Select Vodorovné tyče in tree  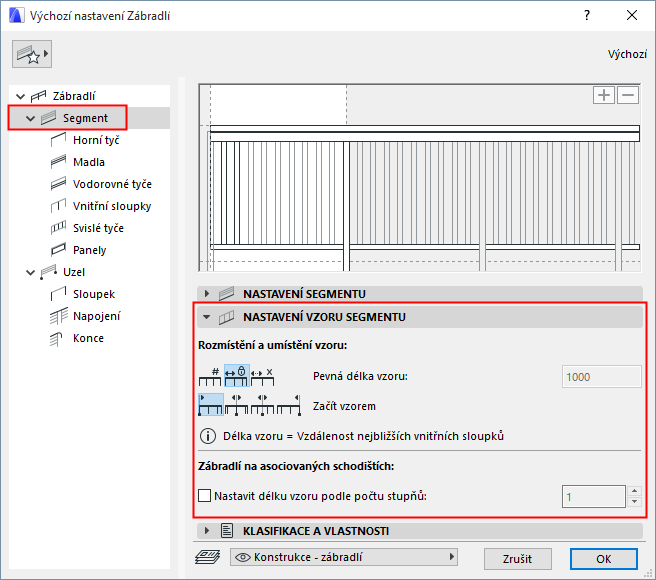pos(112,184)
